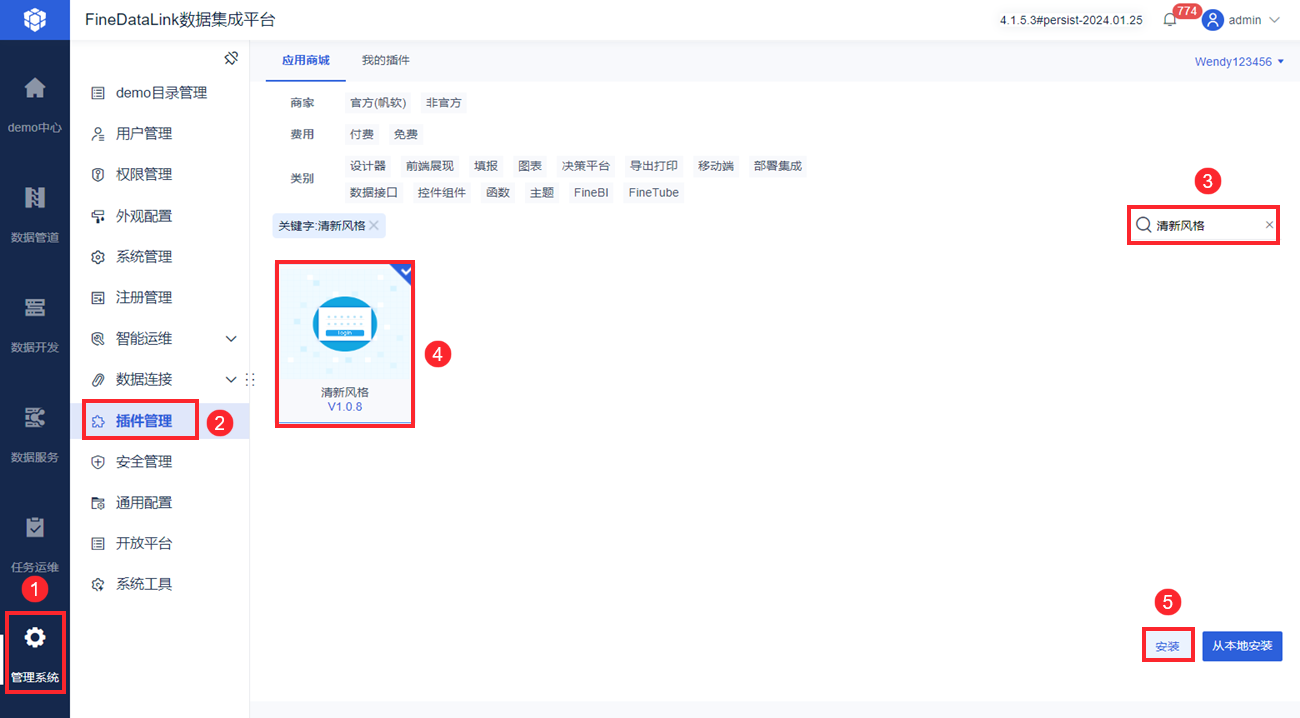The height and width of the screenshot is (718, 1300).
Task: Click the V1.0.8 version label
Action: [x=345, y=408]
